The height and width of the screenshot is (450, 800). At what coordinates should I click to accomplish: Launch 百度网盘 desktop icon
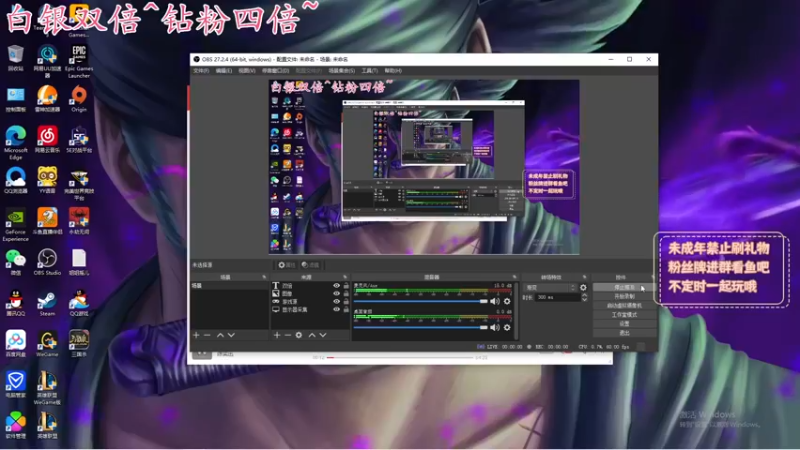coord(15,343)
